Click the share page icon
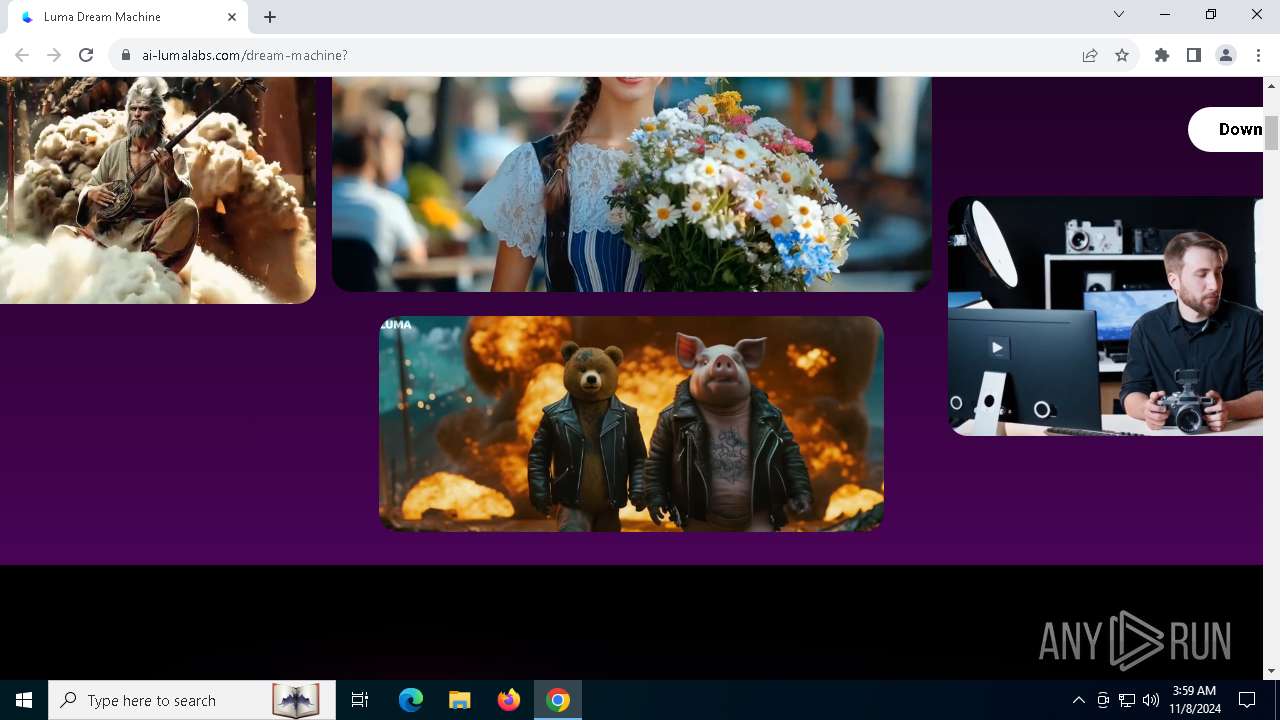The image size is (1280, 720). pyautogui.click(x=1090, y=55)
